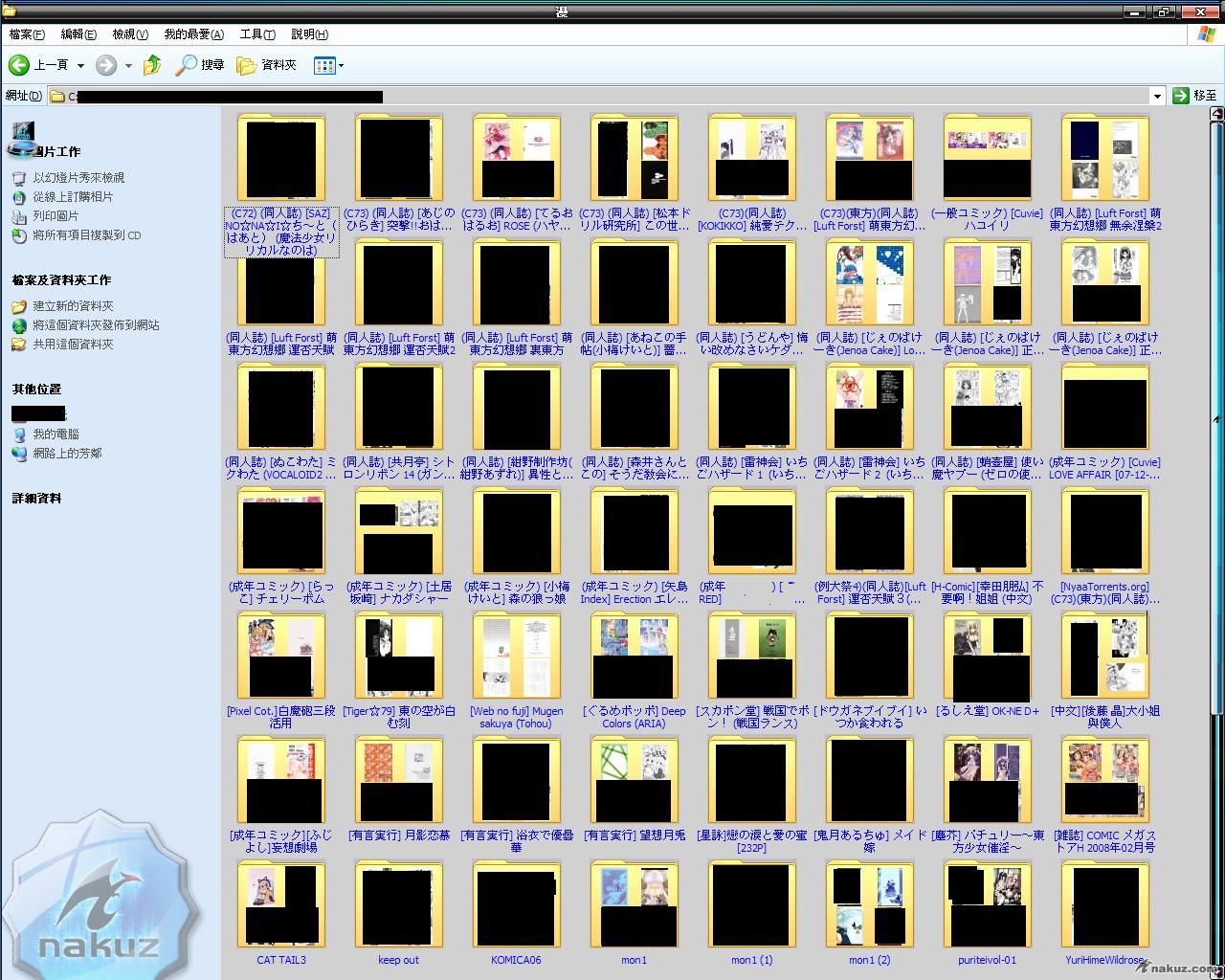This screenshot has width=1225, height=980.
Task: Select the [NyaaTorrents.org] folder
Action: tap(1104, 546)
